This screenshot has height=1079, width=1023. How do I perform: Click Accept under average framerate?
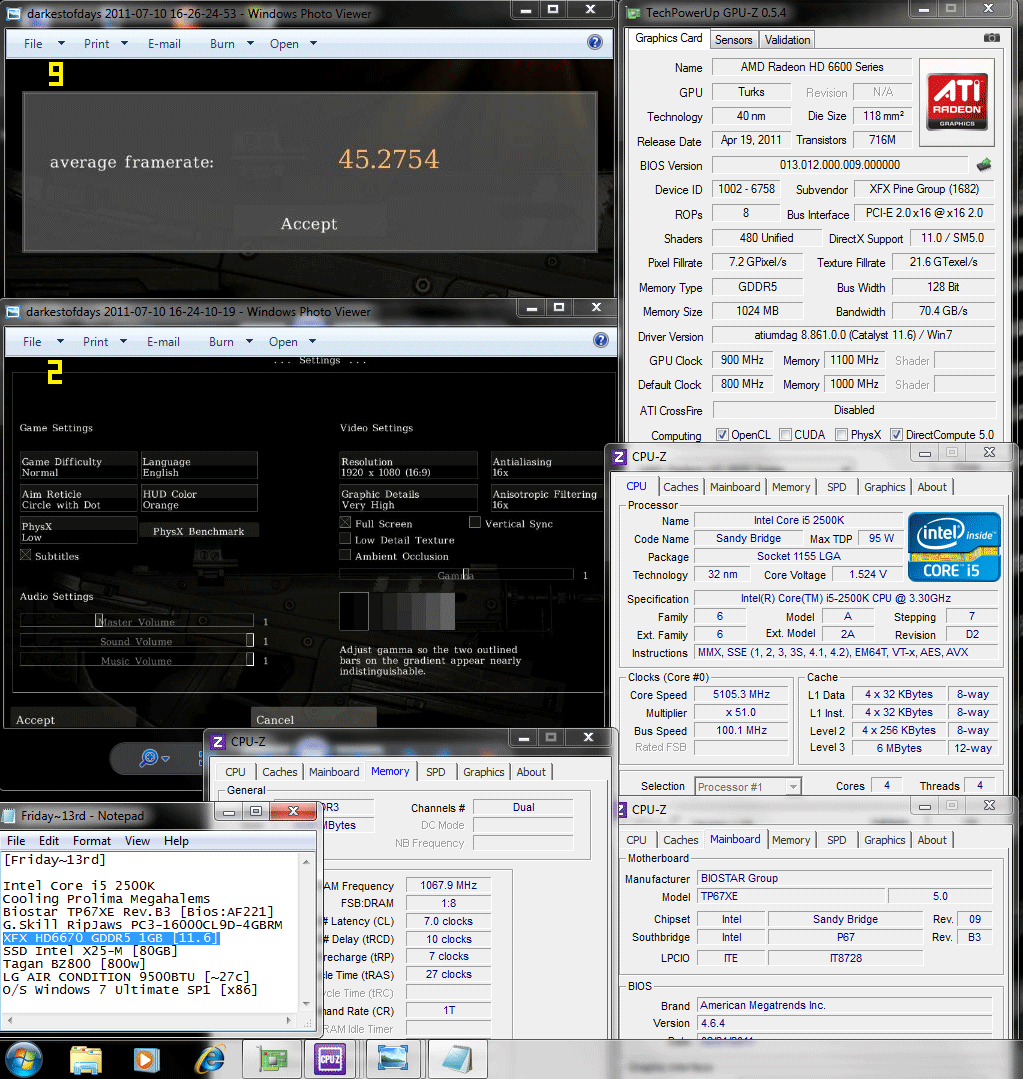click(309, 224)
